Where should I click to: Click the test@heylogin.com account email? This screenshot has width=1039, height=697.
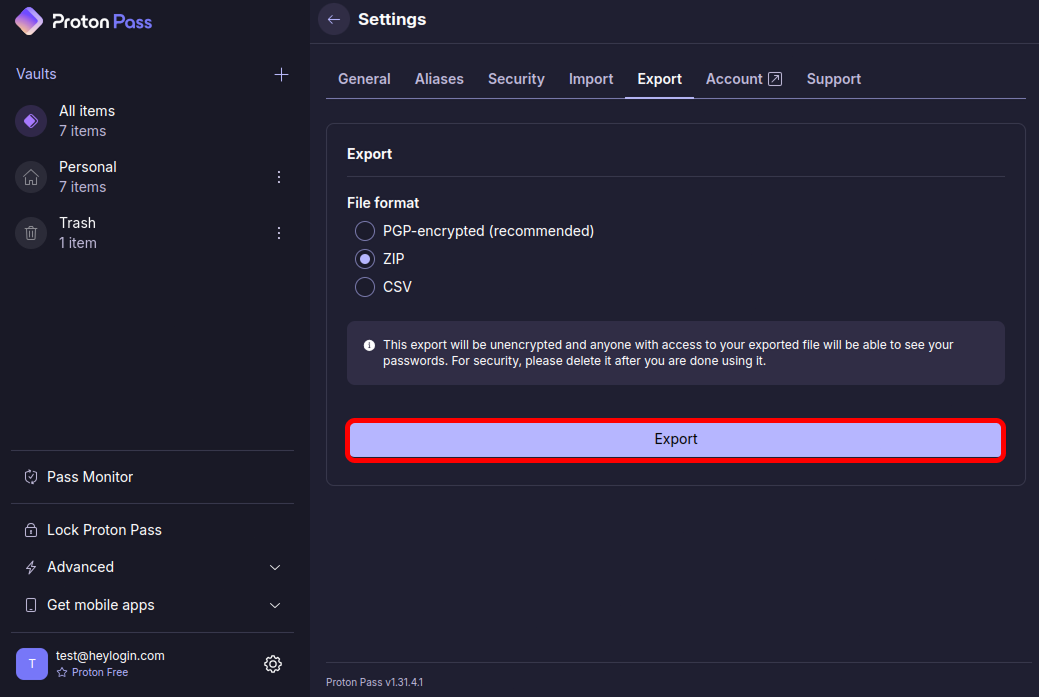pyautogui.click(x=110, y=655)
